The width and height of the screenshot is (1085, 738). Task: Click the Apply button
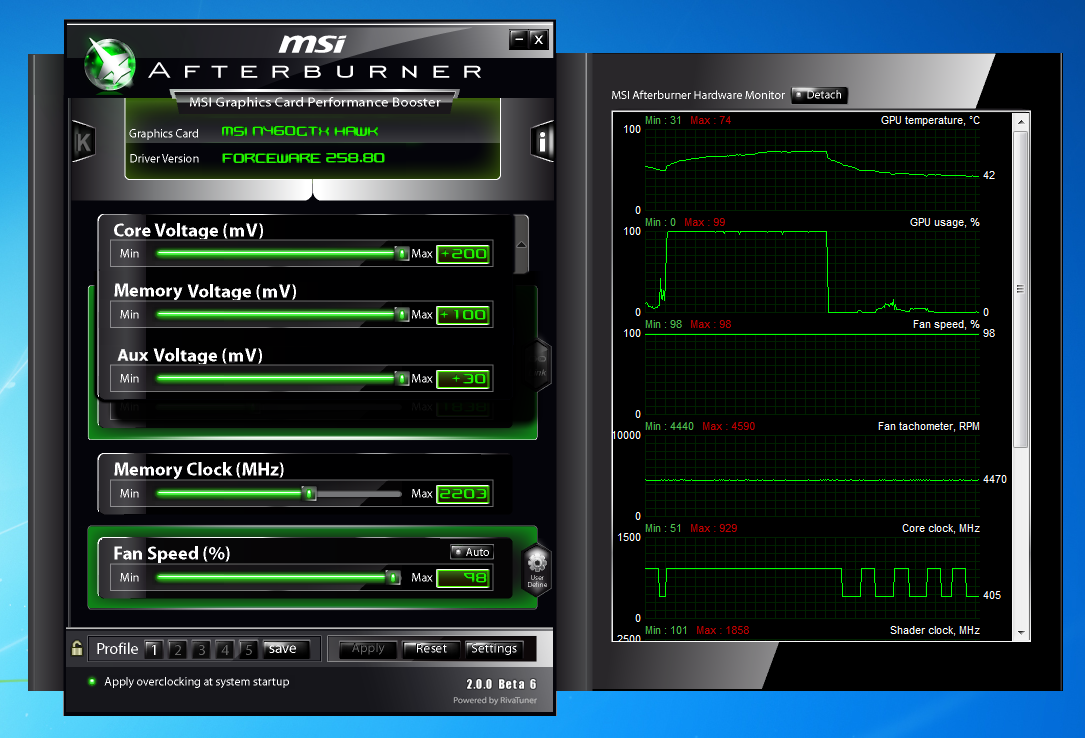click(367, 649)
